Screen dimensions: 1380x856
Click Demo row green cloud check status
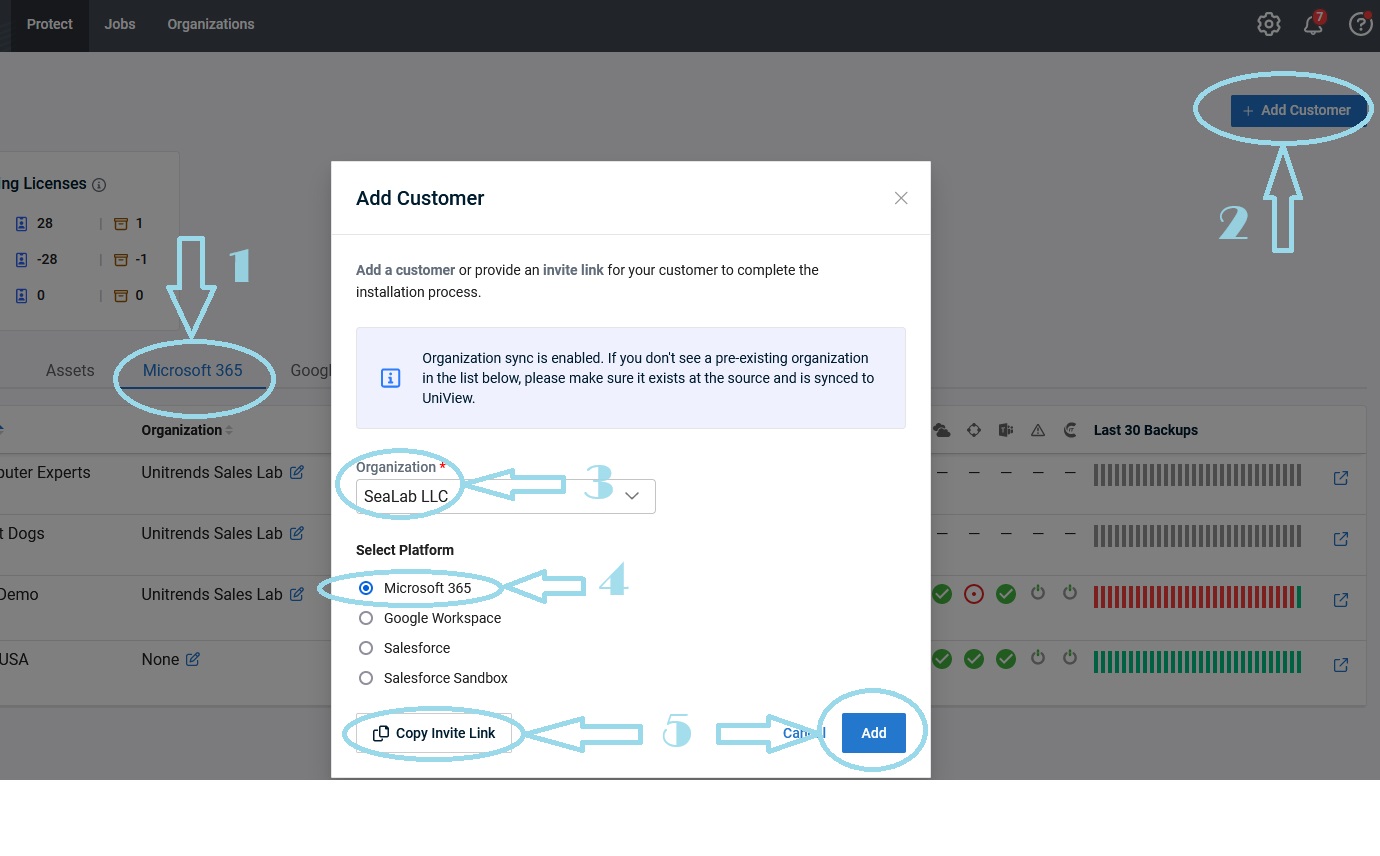click(942, 594)
